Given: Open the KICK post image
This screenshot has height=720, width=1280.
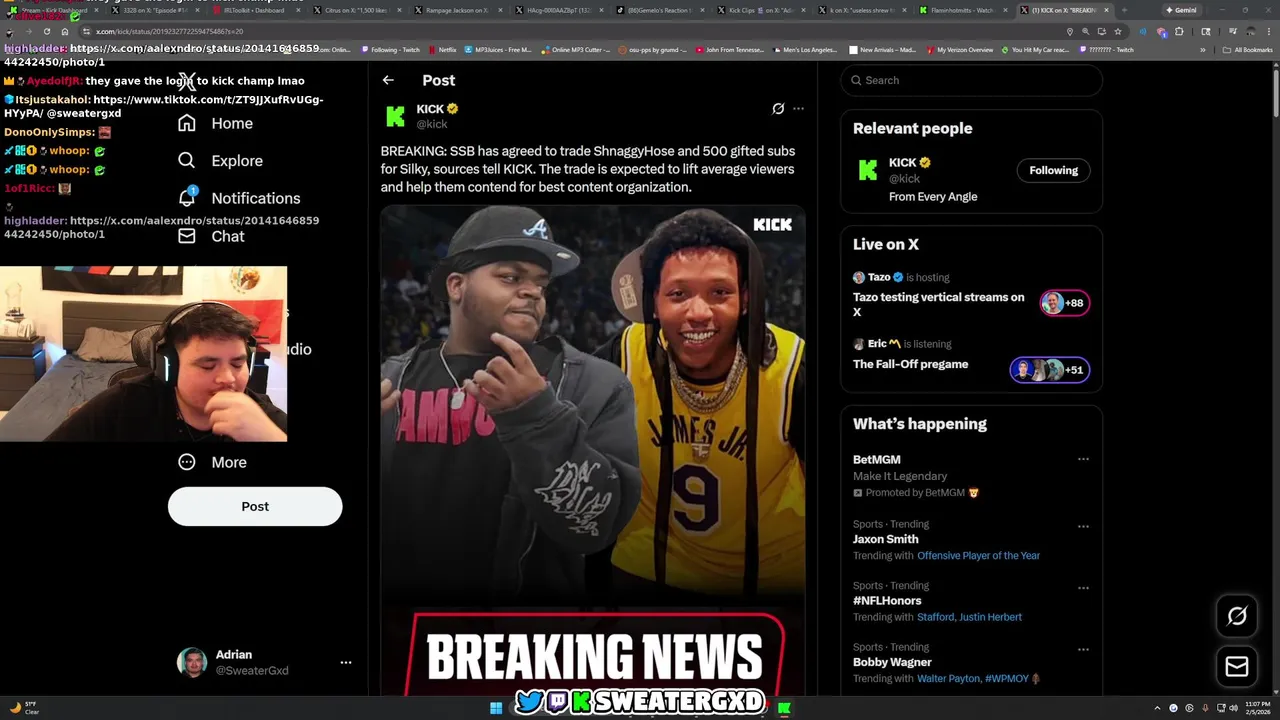Looking at the screenshot, I should [x=593, y=450].
